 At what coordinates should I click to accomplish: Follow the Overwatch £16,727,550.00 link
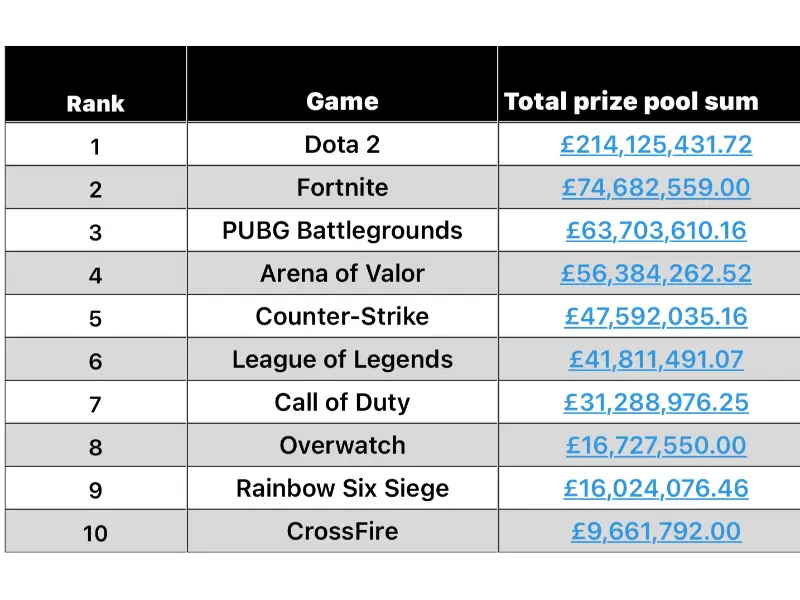point(656,446)
